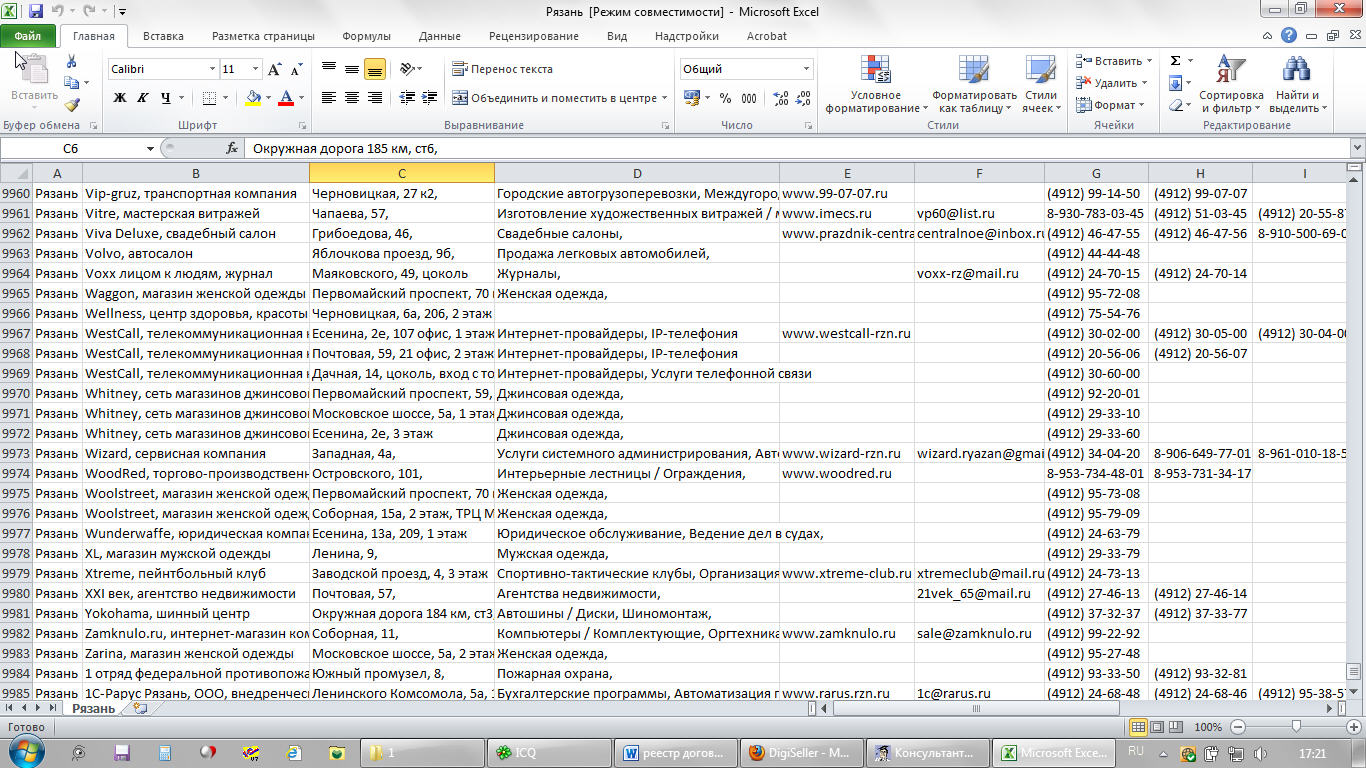Click Undo arrow in quick access toolbar
Screen dimensions: 1366x768
58,11
